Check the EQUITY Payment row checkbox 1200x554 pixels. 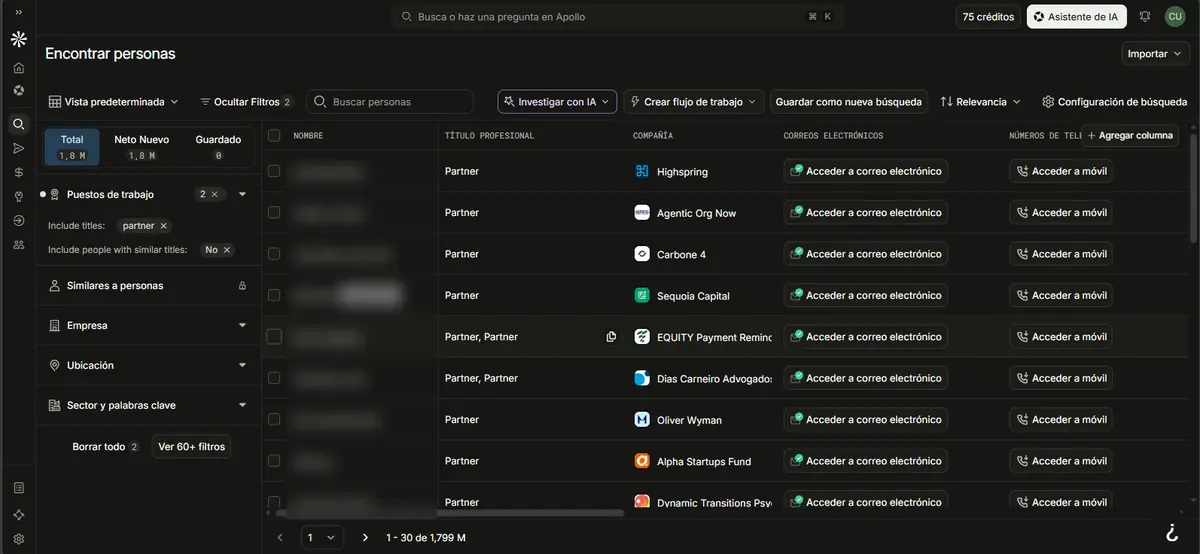point(274,337)
